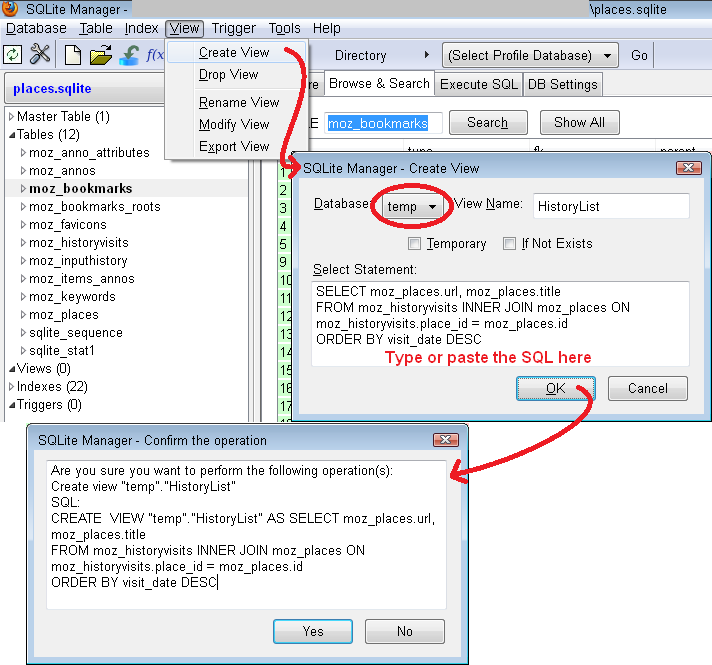The height and width of the screenshot is (665, 712).
Task: Open the Database menu
Action: pos(36,28)
